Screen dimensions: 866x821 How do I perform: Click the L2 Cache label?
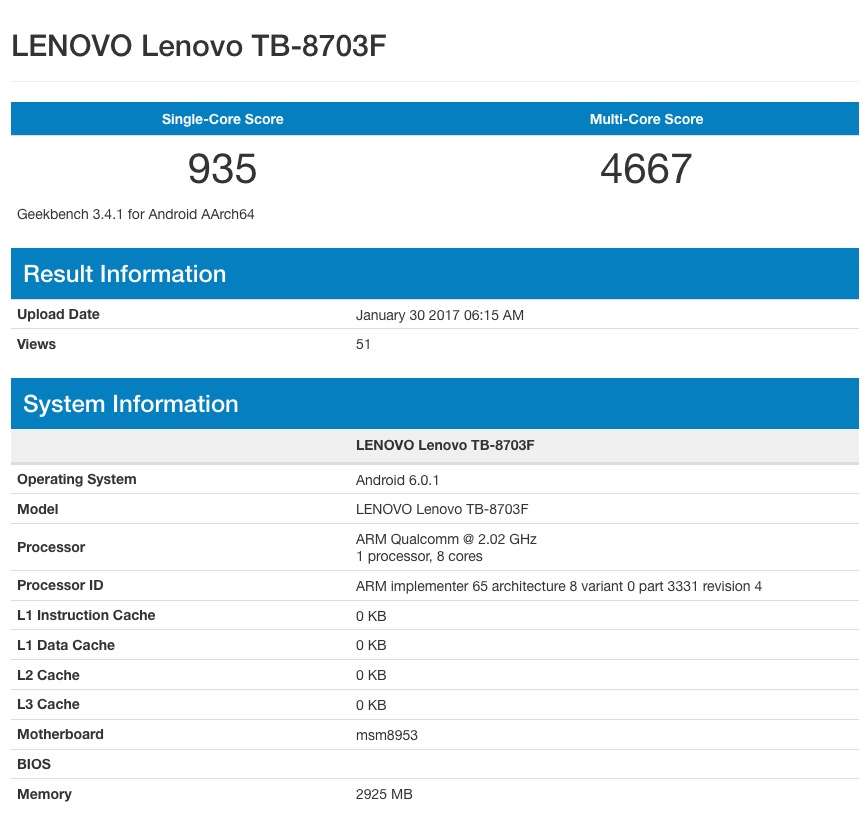coord(48,675)
